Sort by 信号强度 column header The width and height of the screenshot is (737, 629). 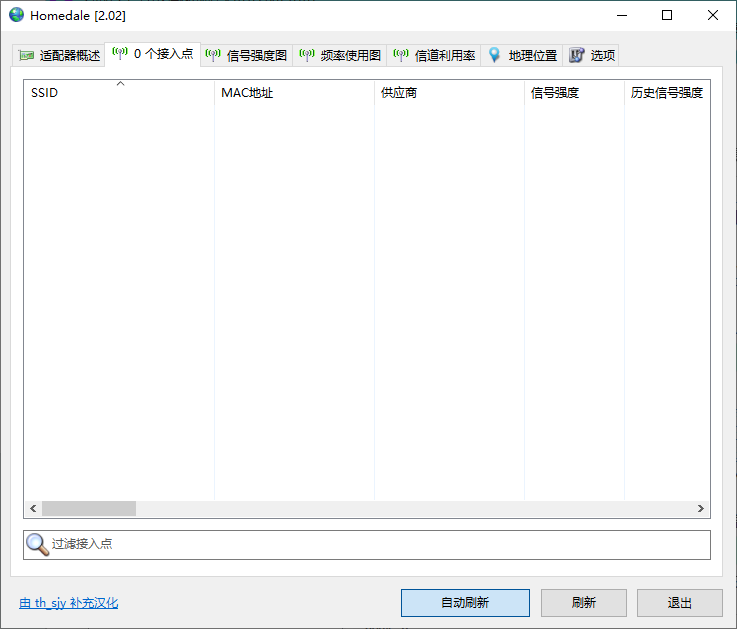coord(574,93)
